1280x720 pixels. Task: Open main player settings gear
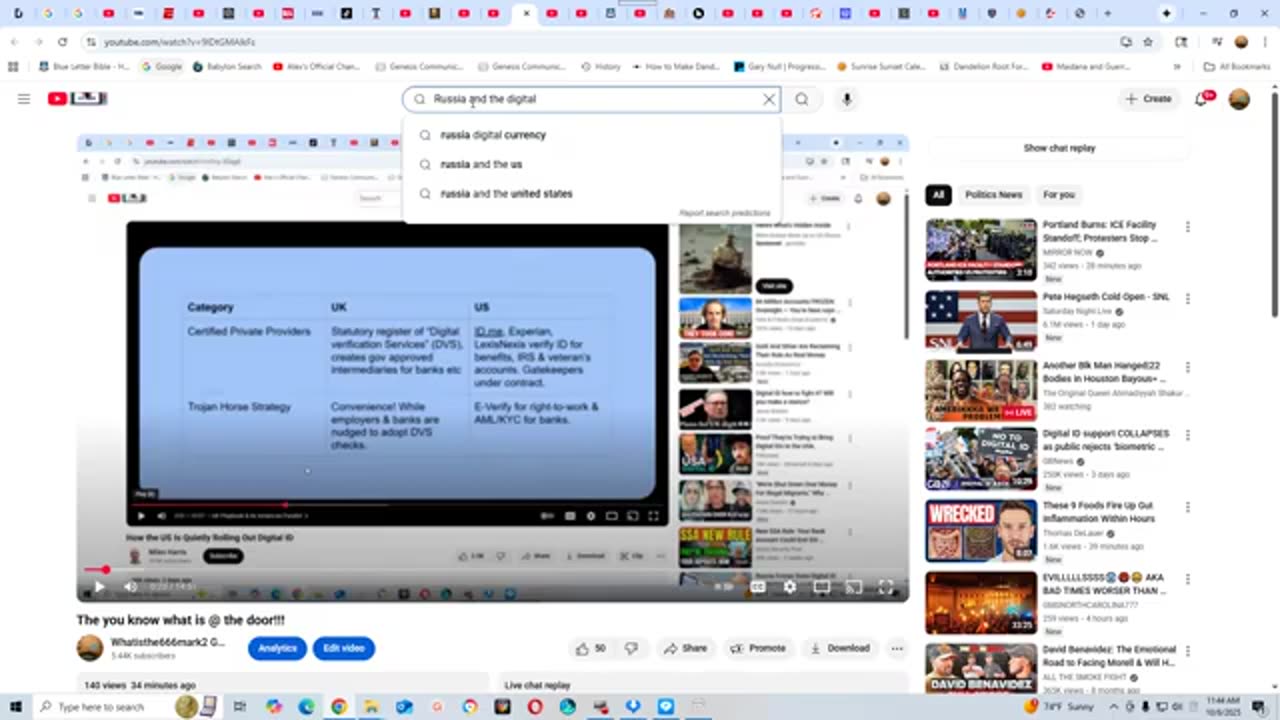click(x=790, y=587)
